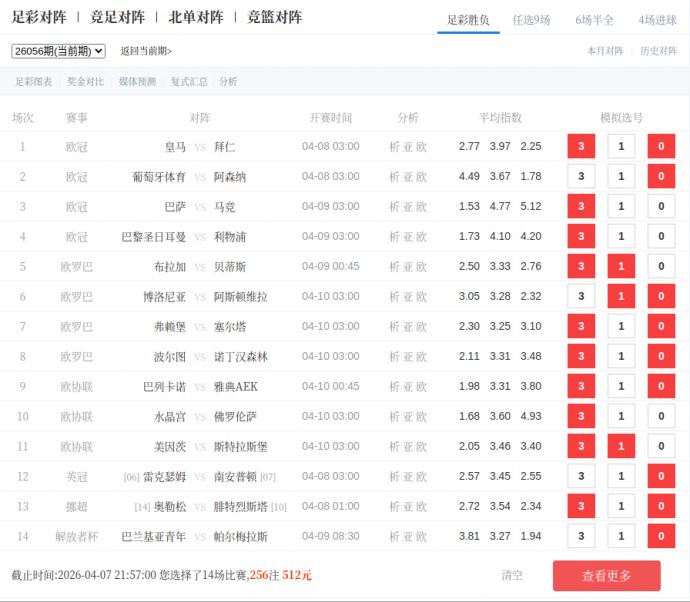
Task: Switch to the 任选9场 tab
Action: [x=531, y=20]
